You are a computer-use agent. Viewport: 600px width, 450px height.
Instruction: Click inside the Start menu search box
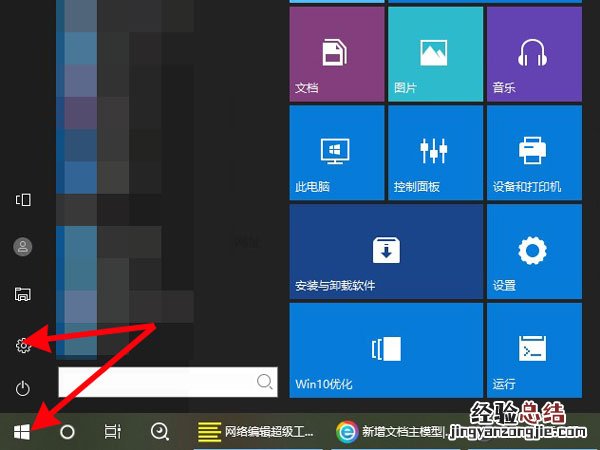coord(168,382)
